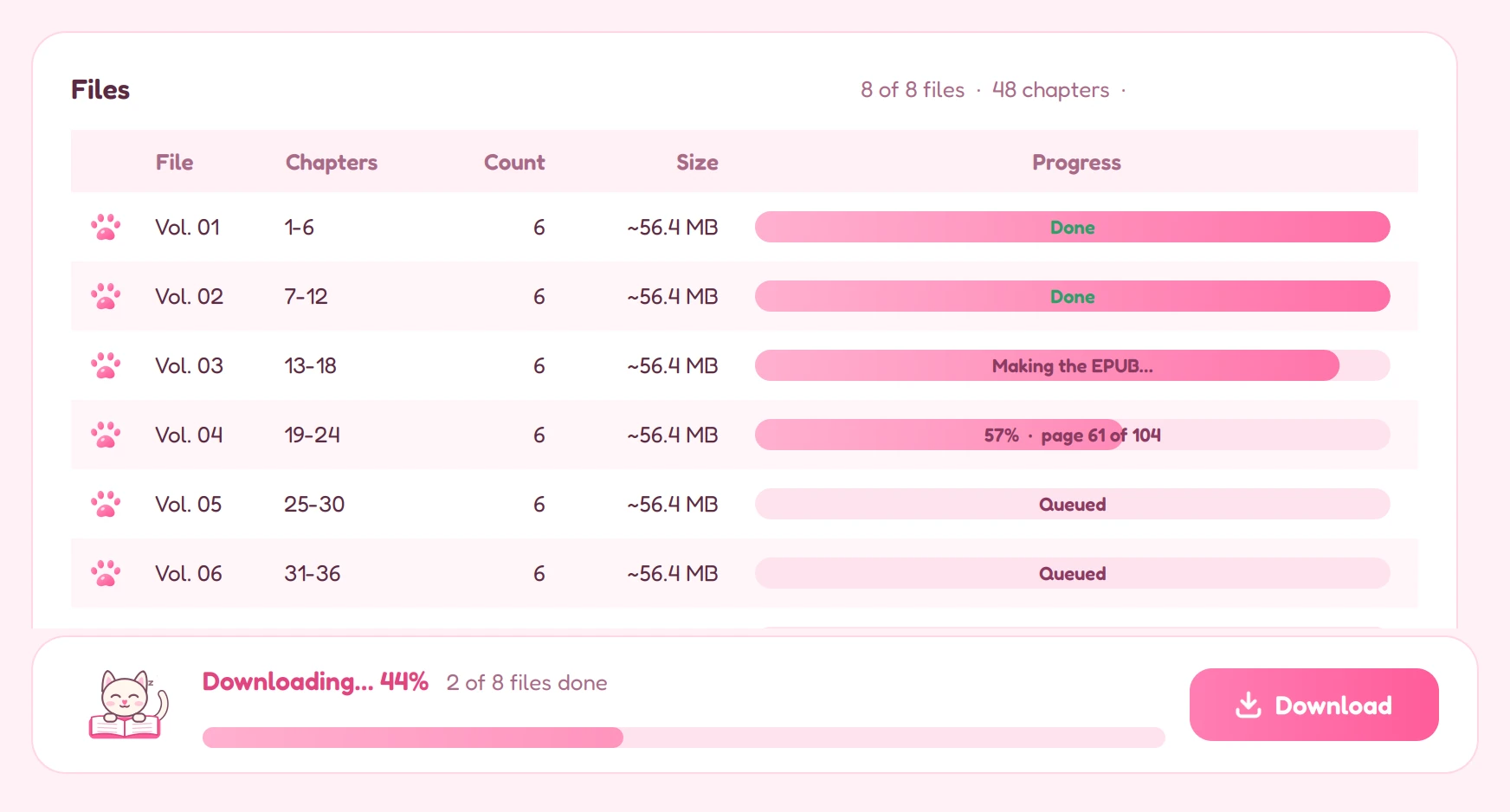Click the Progress column header

(1076, 162)
